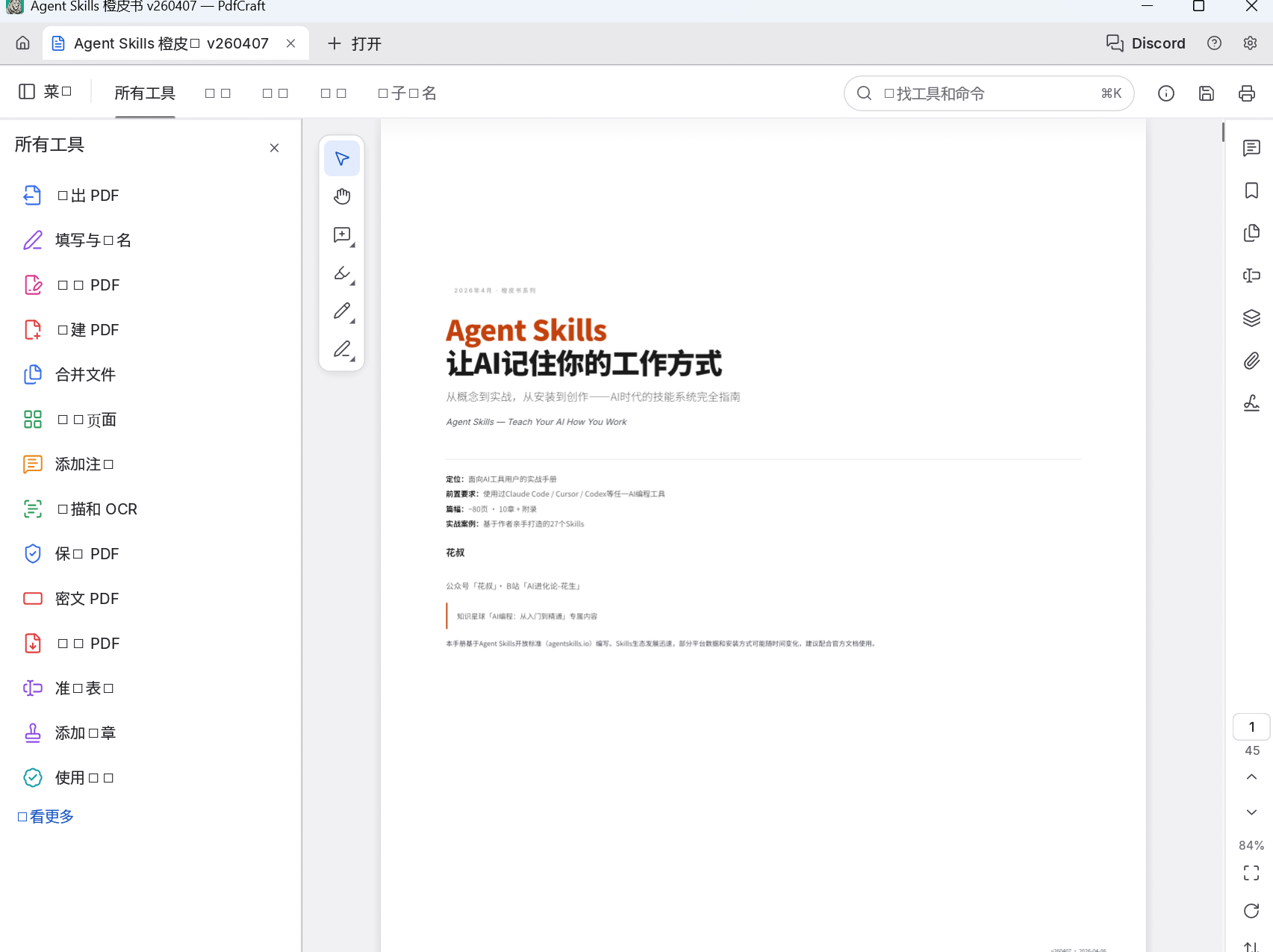Close the Agent Skills document tab

tap(291, 43)
